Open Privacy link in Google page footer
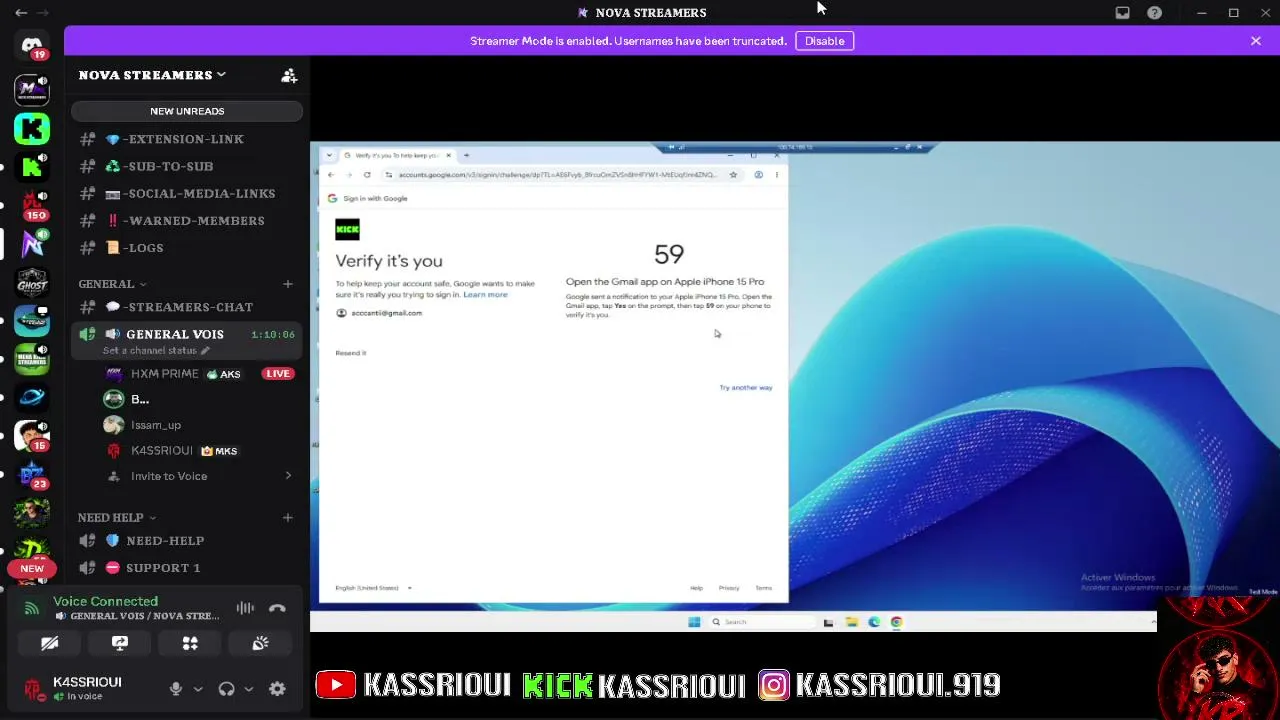 (729, 588)
